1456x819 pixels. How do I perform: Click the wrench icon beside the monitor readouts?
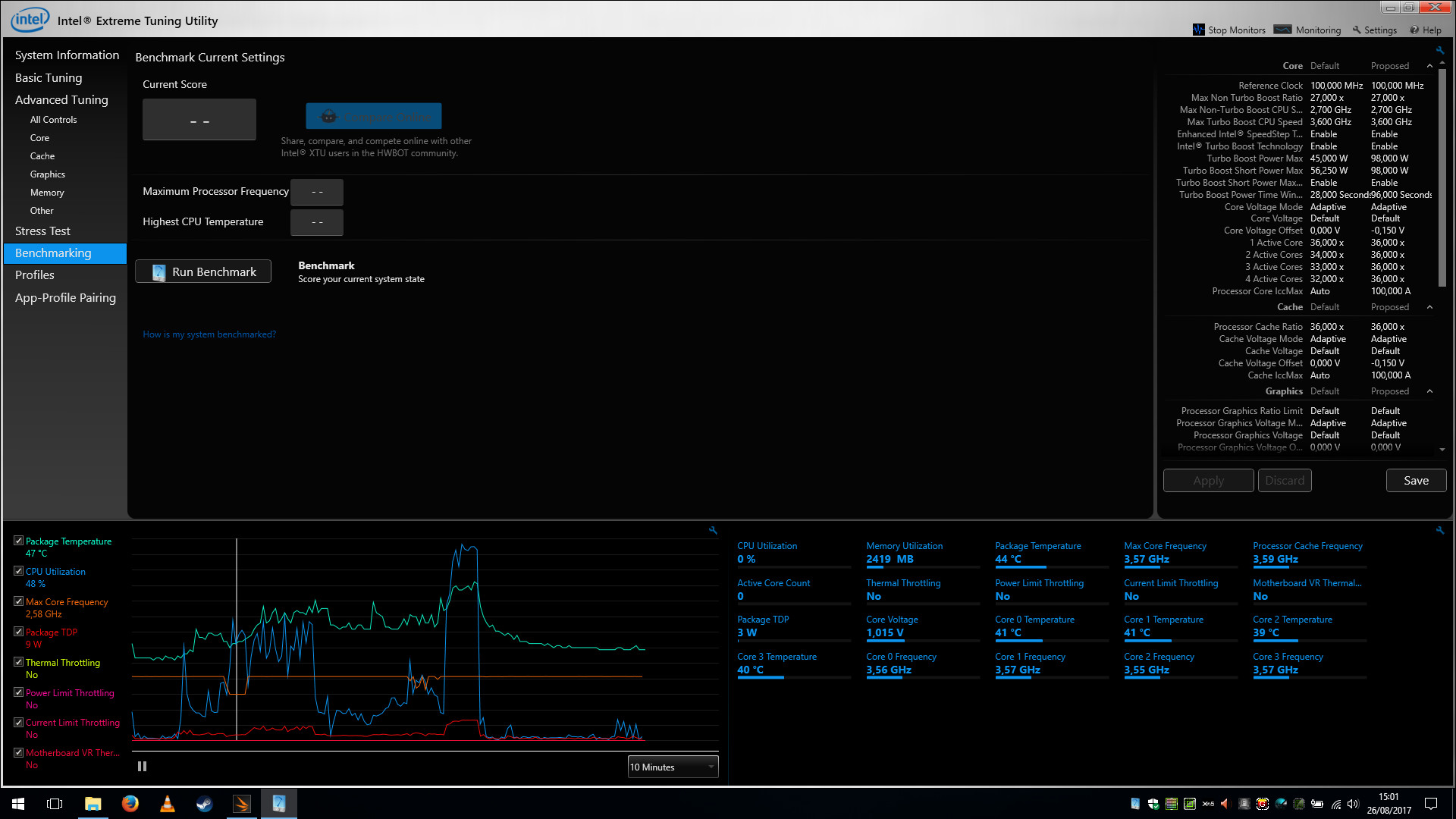[1439, 531]
